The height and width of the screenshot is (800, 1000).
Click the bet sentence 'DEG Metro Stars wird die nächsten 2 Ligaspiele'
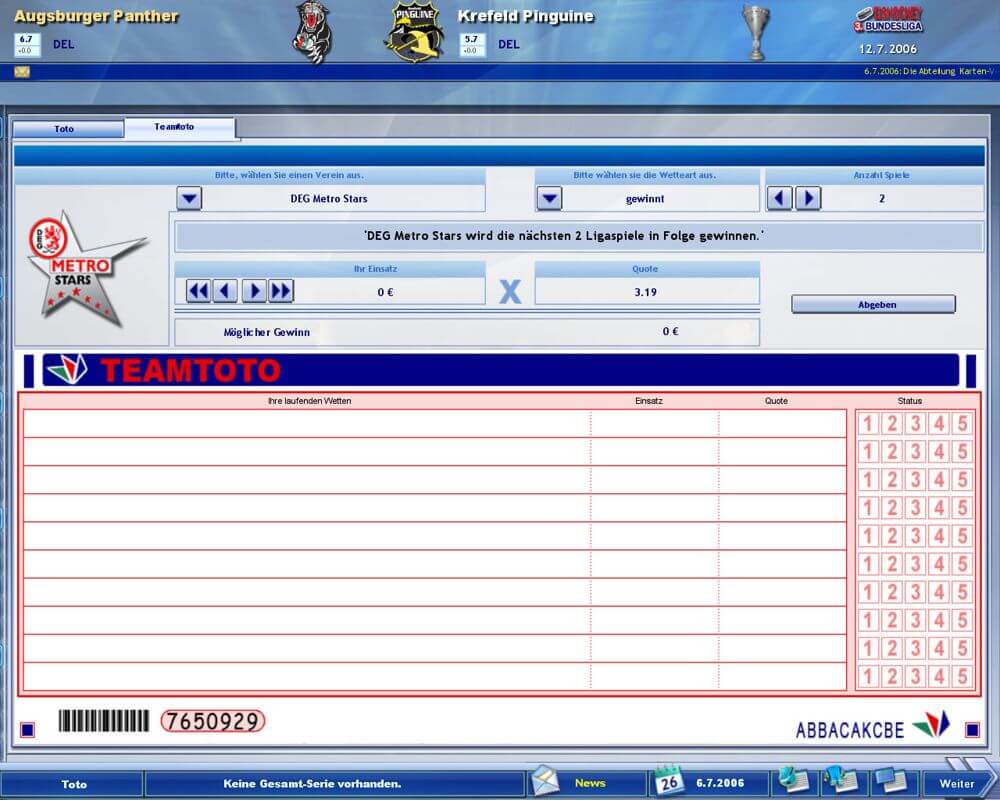pos(563,235)
